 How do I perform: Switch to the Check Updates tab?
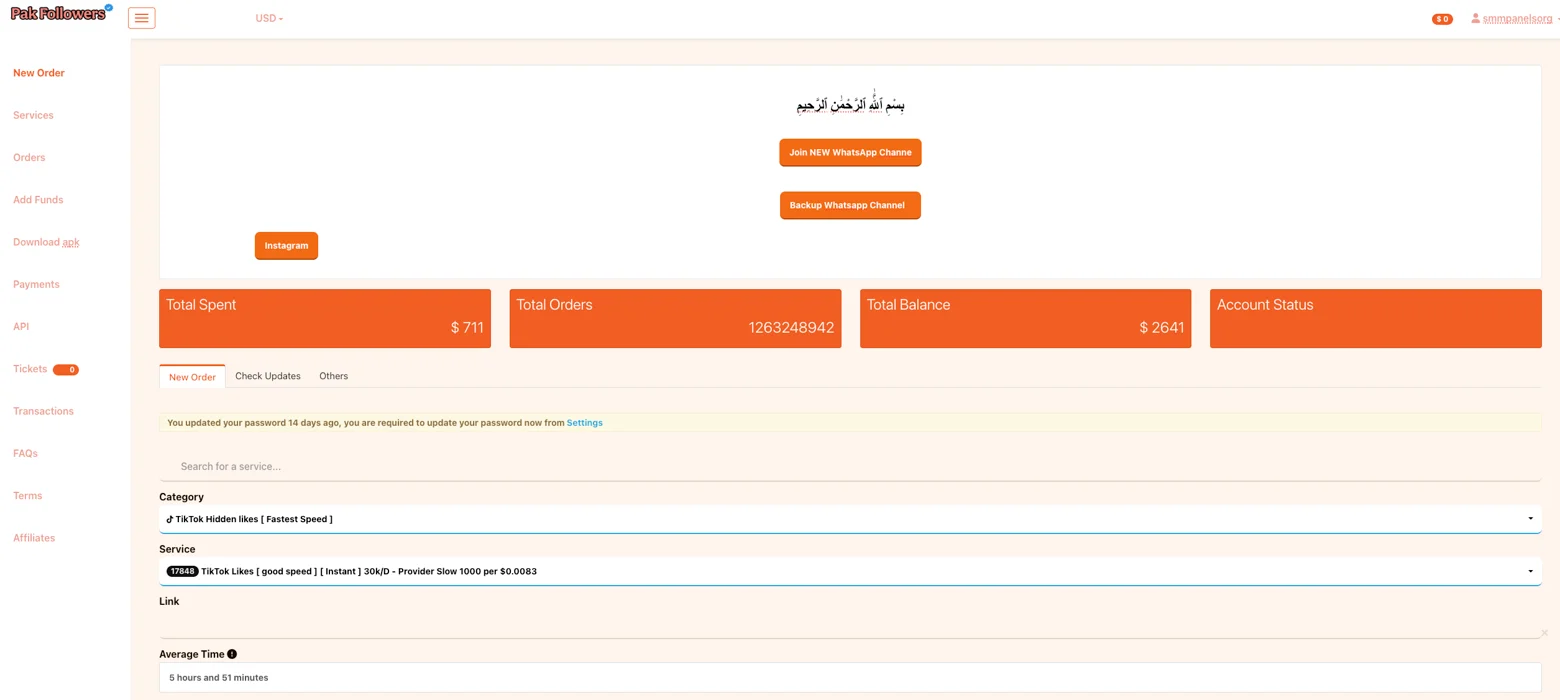point(267,375)
